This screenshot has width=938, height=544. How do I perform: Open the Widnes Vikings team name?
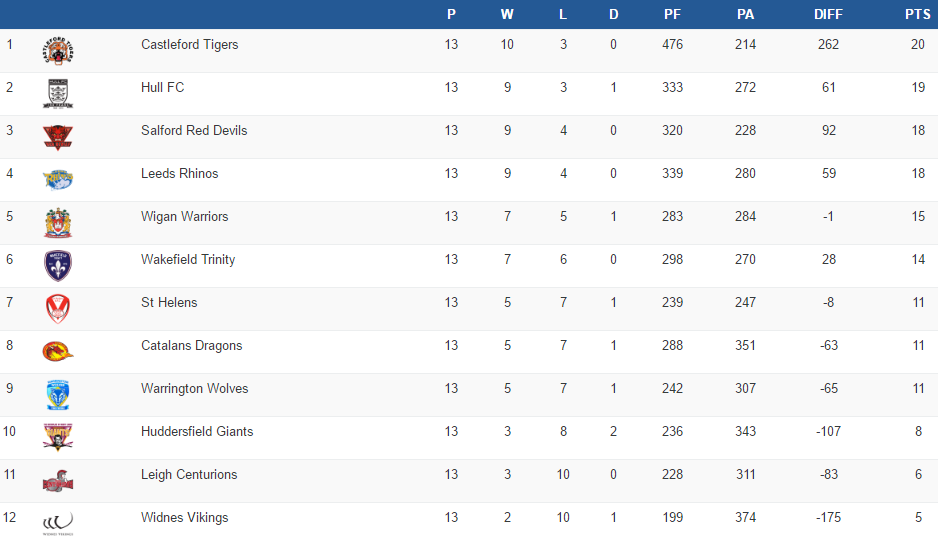pos(184,517)
